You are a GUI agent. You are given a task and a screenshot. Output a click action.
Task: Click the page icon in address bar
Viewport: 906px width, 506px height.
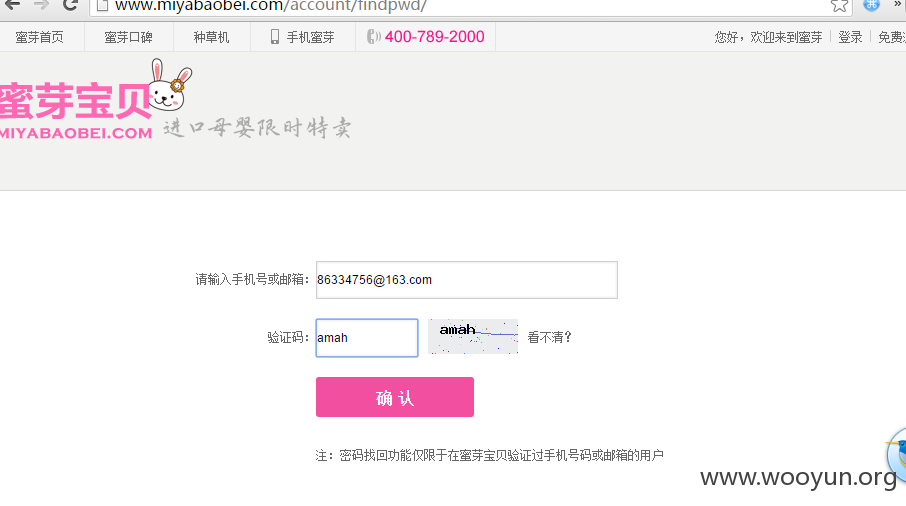click(102, 6)
